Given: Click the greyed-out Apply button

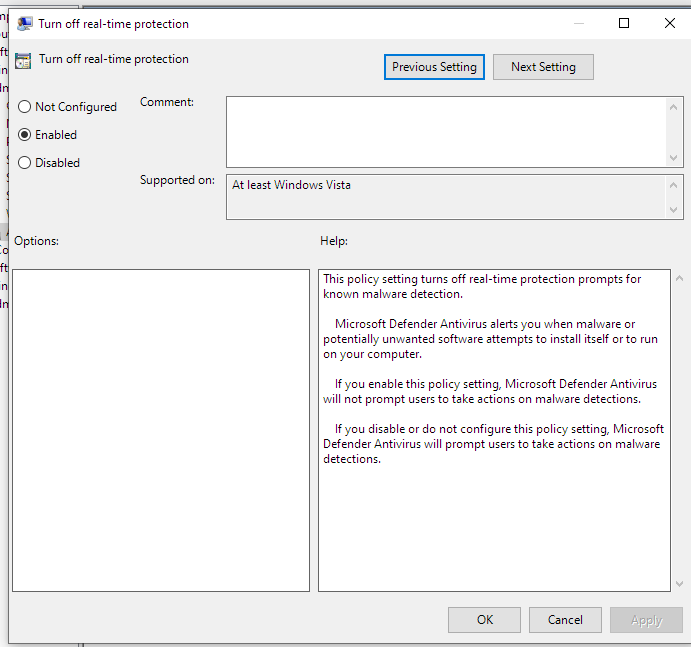Looking at the screenshot, I should [646, 620].
